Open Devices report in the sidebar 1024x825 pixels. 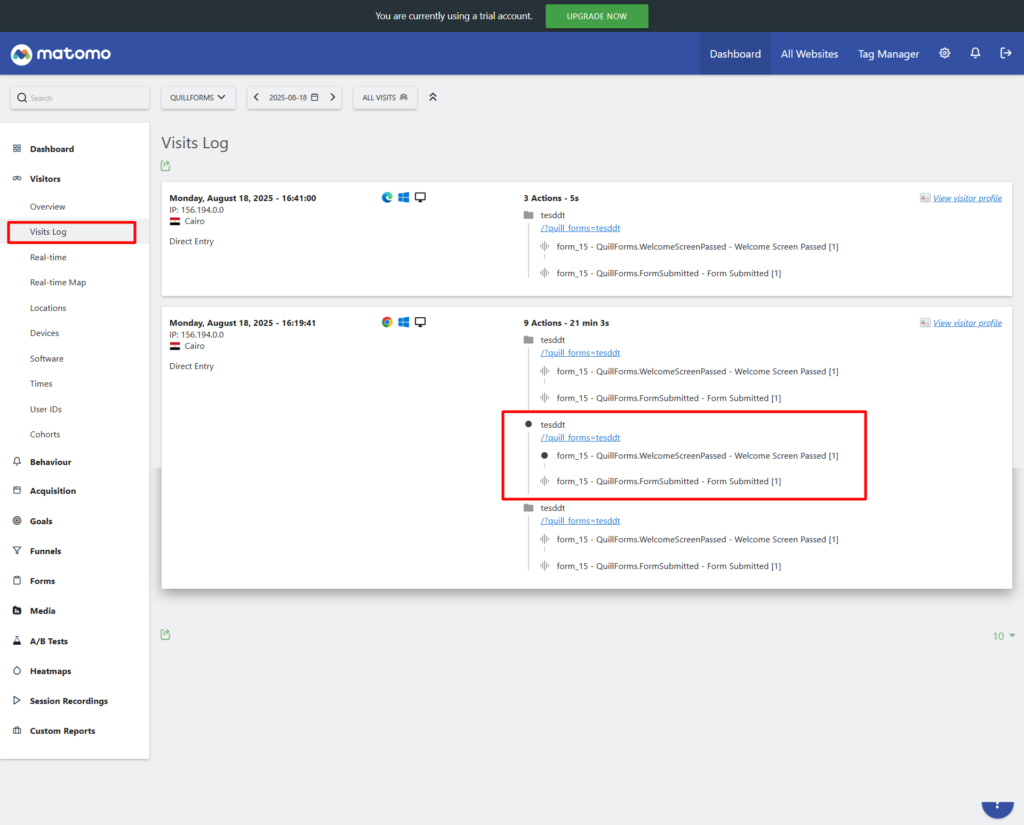[x=44, y=333]
